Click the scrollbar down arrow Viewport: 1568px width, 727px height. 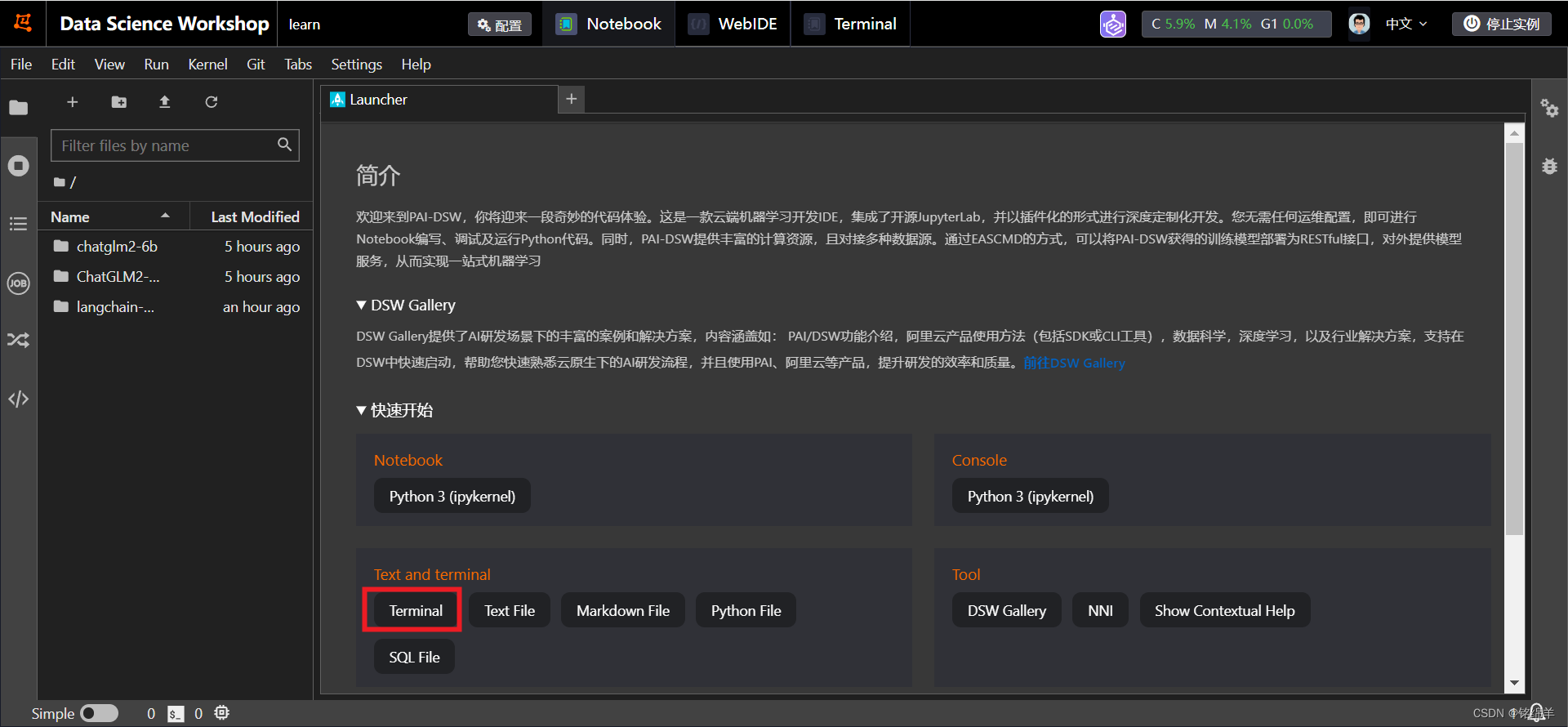pos(1514,683)
